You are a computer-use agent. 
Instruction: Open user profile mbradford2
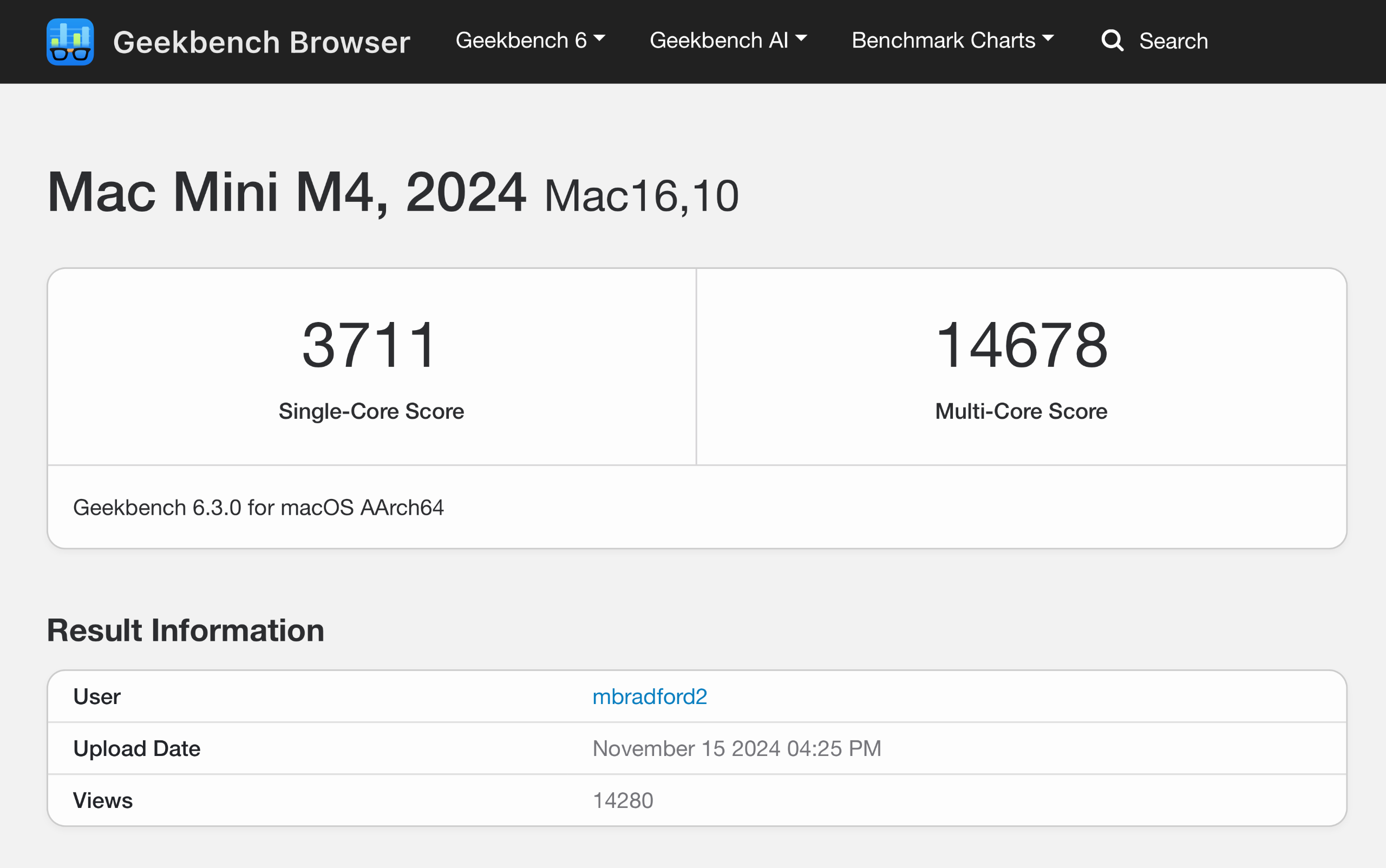coord(650,696)
